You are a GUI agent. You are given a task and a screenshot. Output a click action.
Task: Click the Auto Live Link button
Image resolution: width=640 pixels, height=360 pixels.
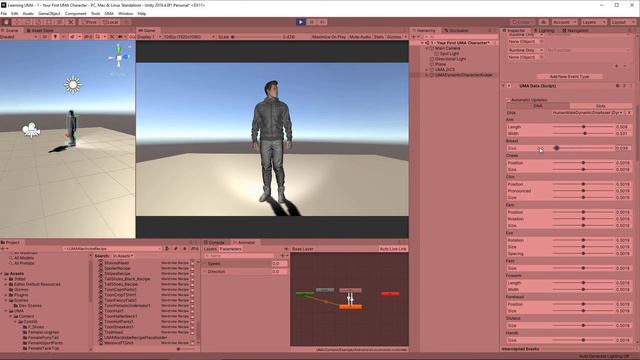pos(393,249)
